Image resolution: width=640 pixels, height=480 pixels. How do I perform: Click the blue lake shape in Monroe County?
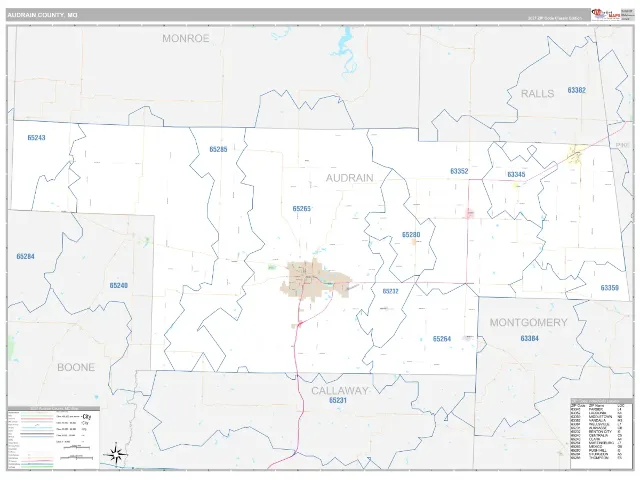(345, 53)
